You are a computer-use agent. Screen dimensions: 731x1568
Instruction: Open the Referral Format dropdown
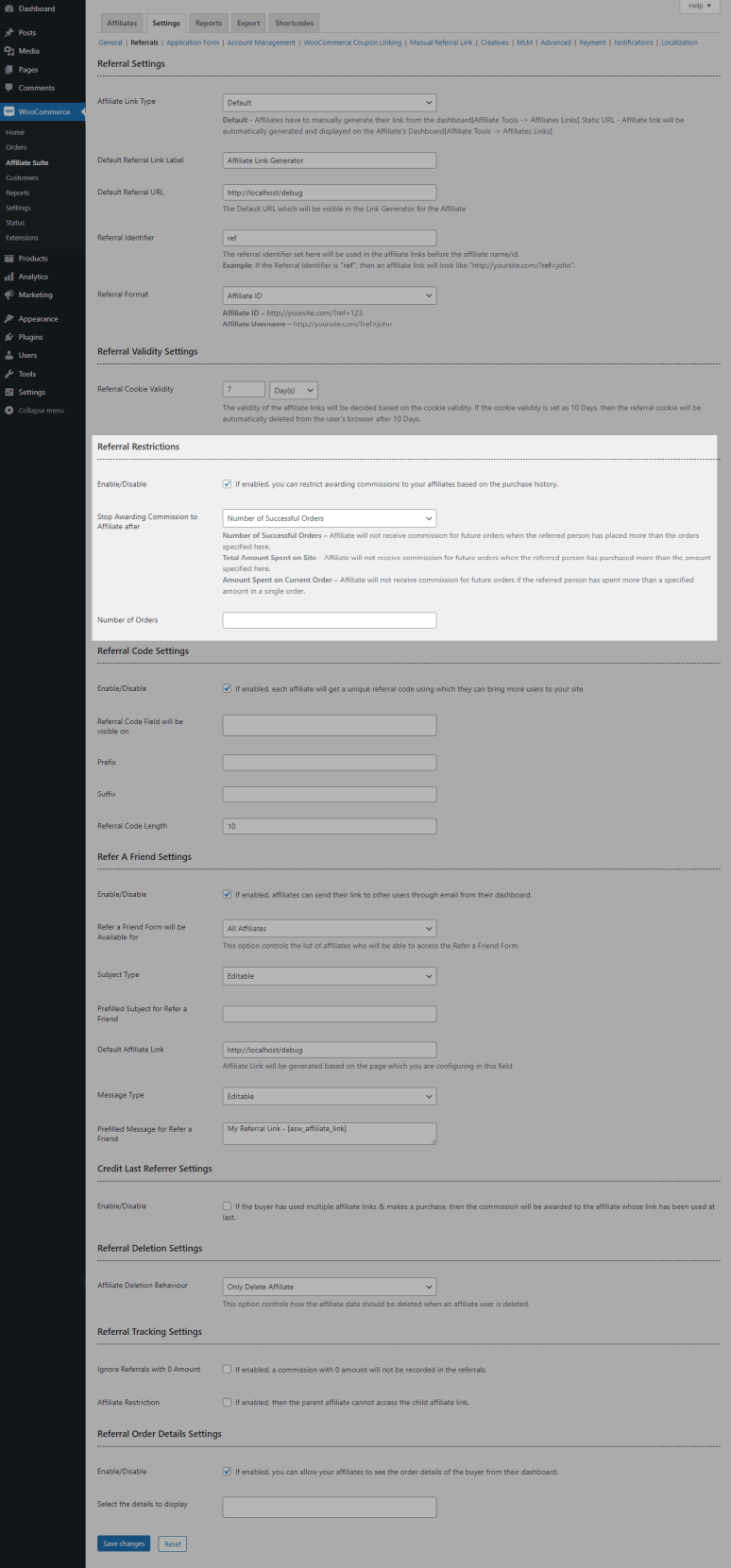(x=330, y=295)
